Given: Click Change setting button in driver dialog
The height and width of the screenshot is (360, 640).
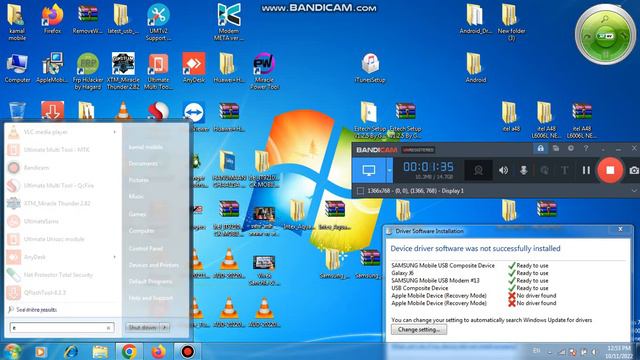Looking at the screenshot, I should click(419, 329).
